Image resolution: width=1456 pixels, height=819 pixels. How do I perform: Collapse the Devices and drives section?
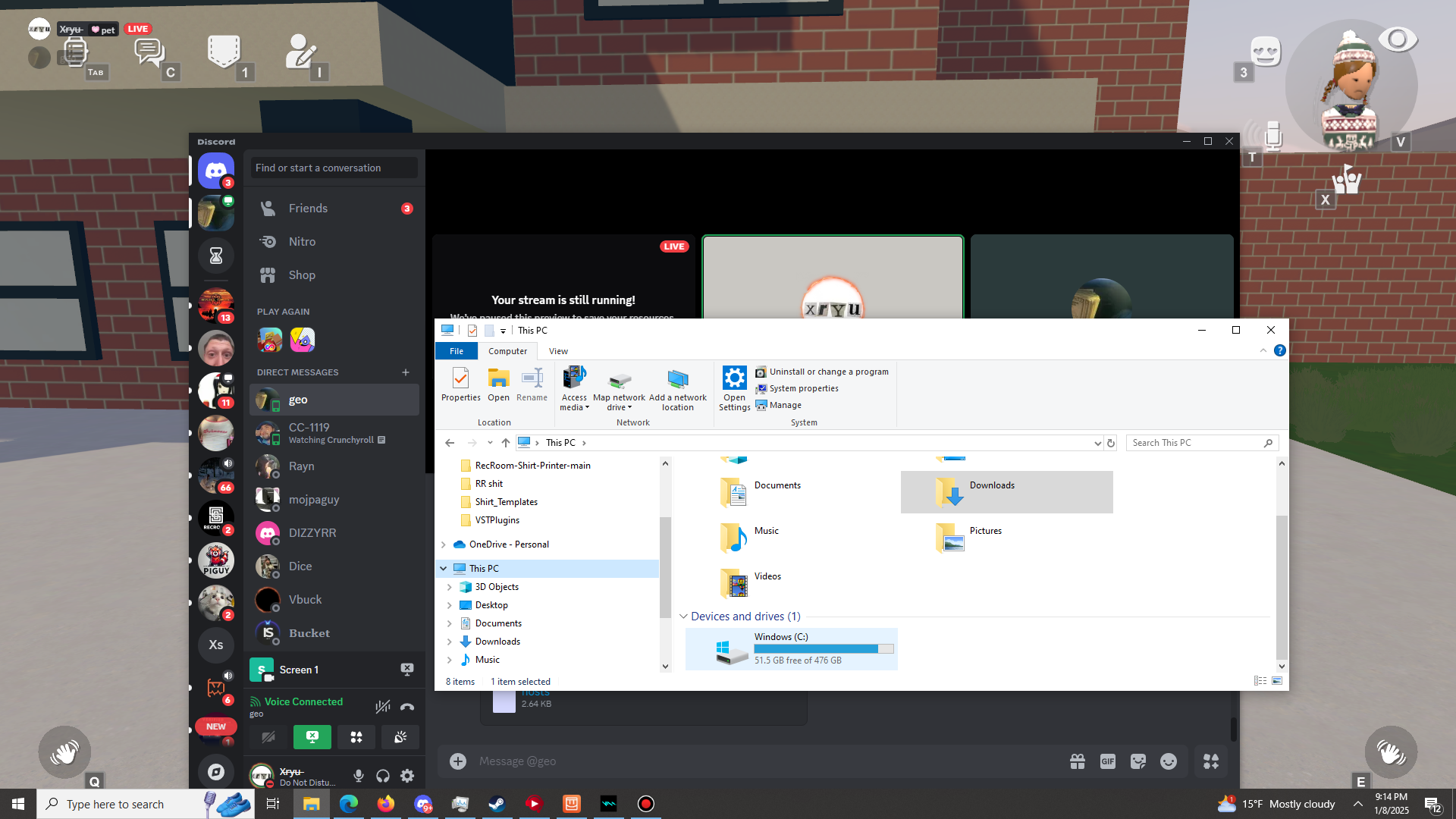(683, 617)
